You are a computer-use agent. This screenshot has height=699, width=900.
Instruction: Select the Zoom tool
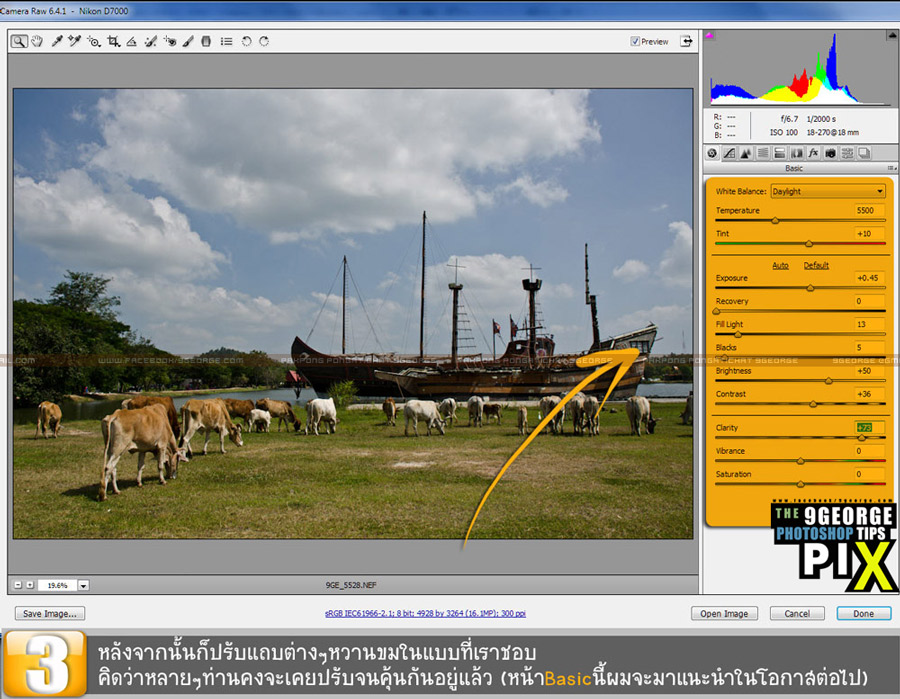point(19,41)
